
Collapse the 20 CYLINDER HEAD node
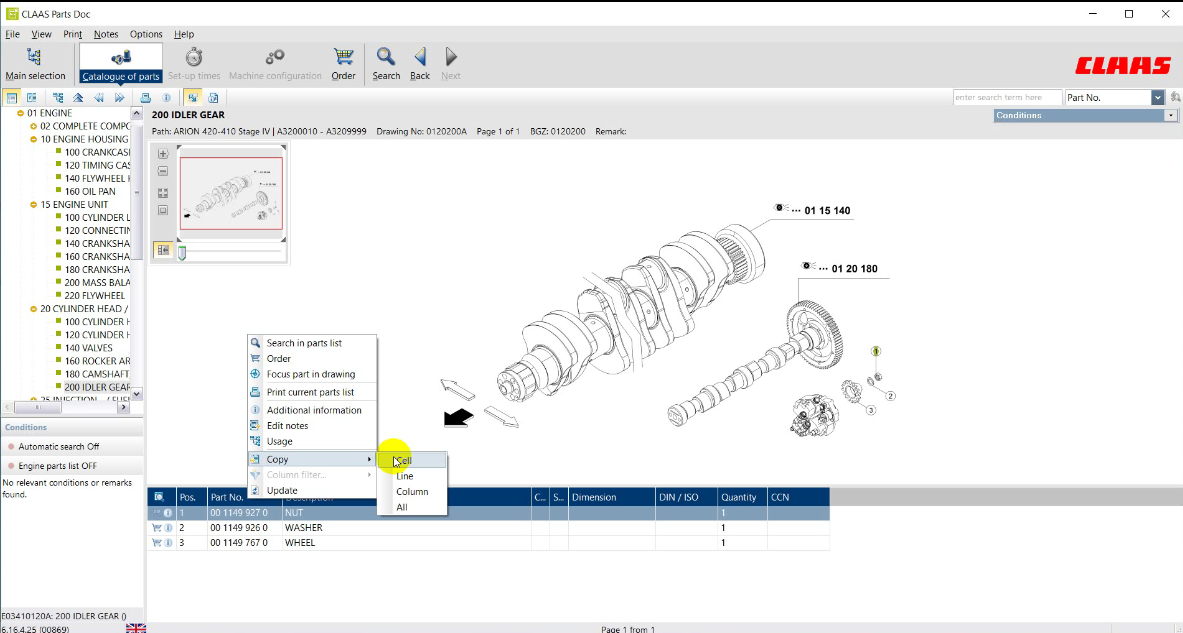pyautogui.click(x=33, y=309)
